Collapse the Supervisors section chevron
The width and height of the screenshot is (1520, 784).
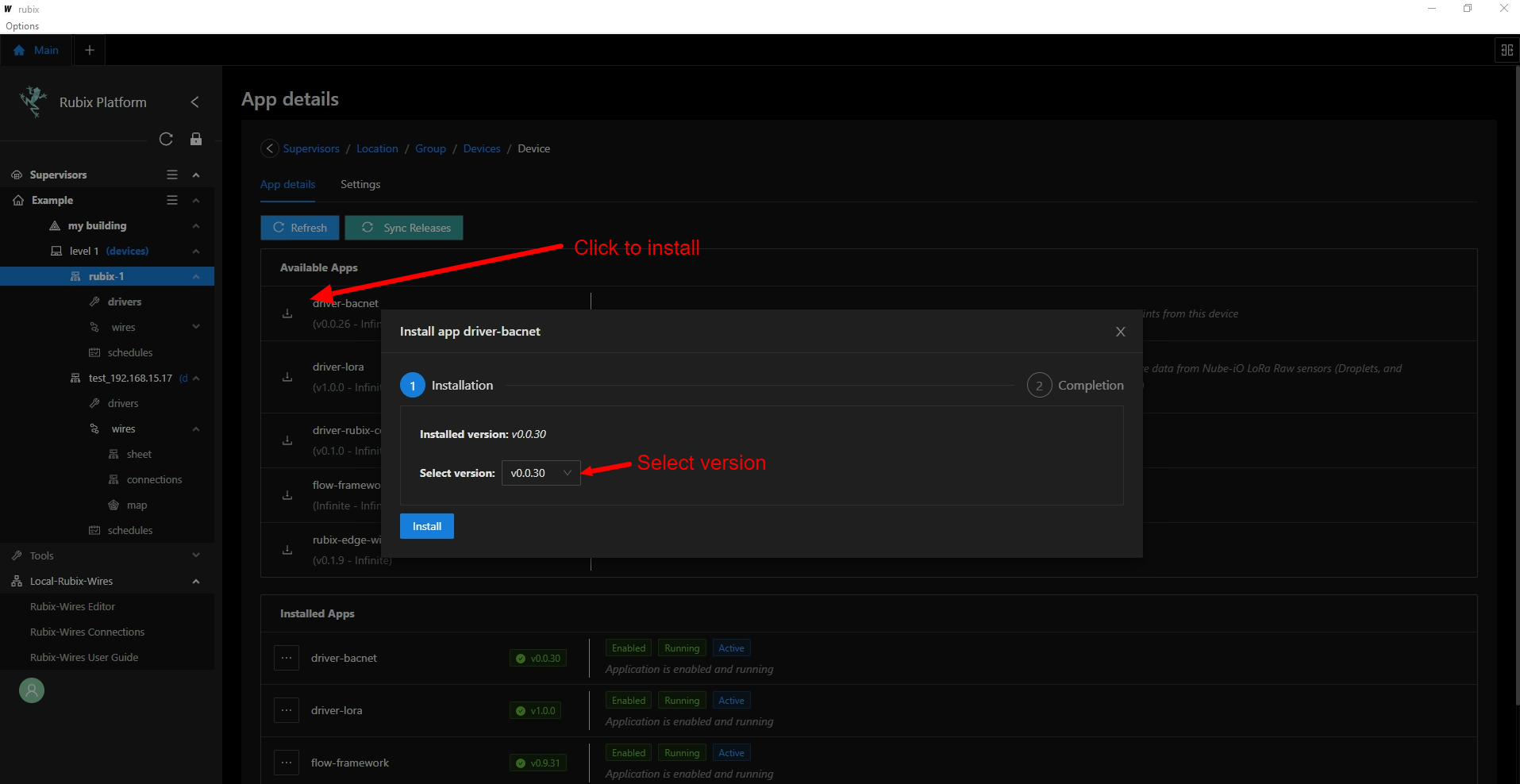tap(196, 175)
